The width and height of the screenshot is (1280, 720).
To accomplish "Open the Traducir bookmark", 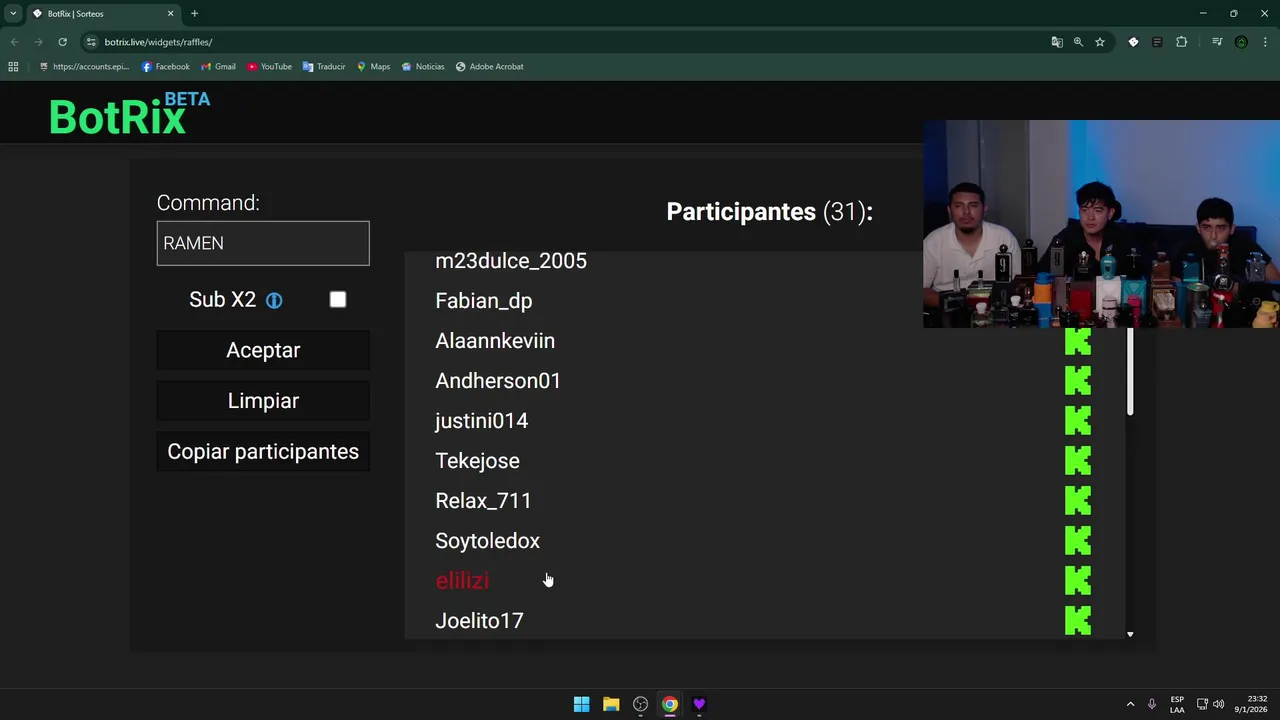I will point(324,67).
